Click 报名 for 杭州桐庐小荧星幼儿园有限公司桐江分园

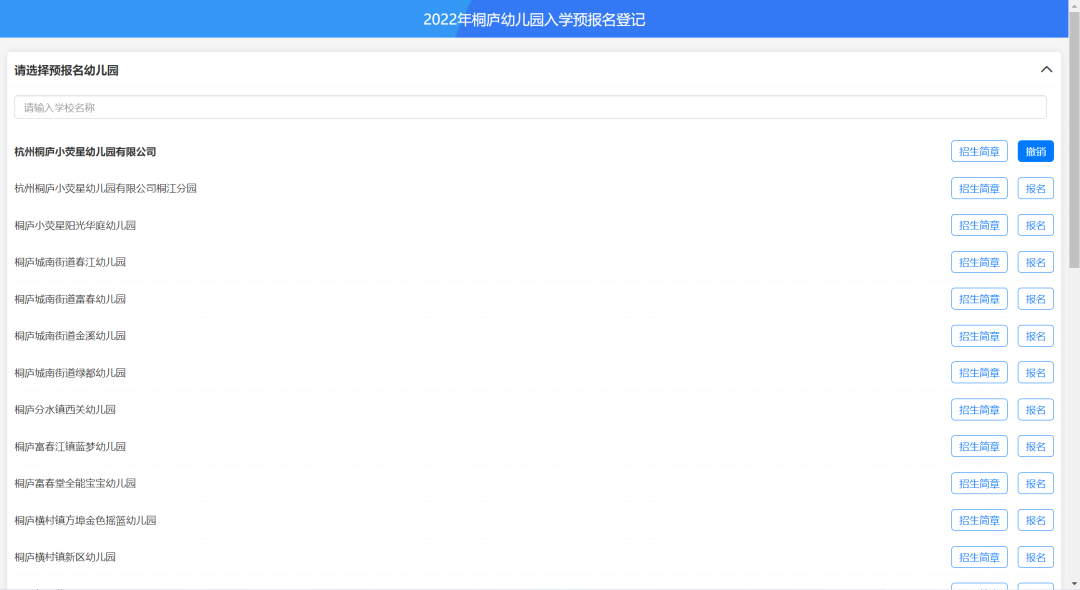(x=1035, y=188)
